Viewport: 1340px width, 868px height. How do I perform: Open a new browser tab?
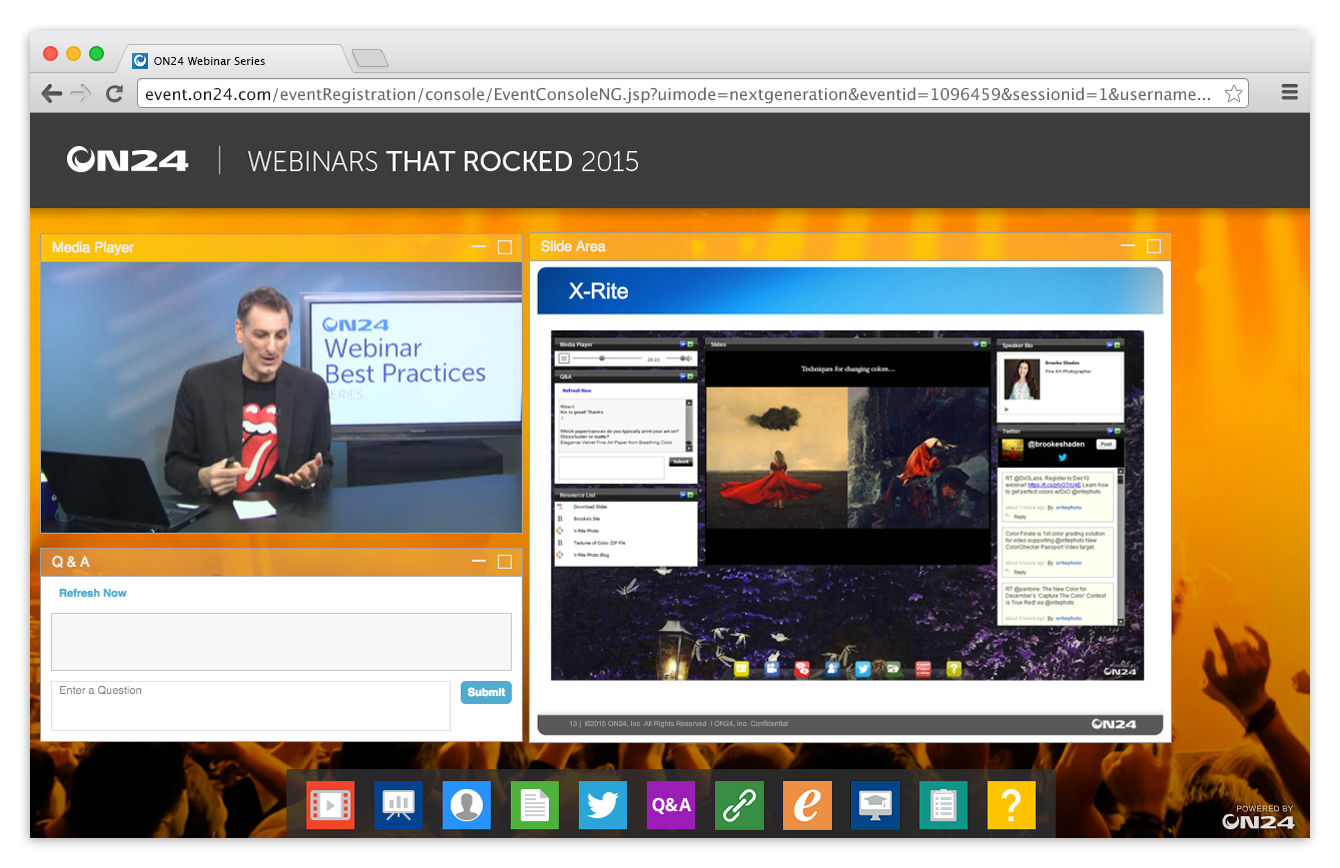(370, 59)
